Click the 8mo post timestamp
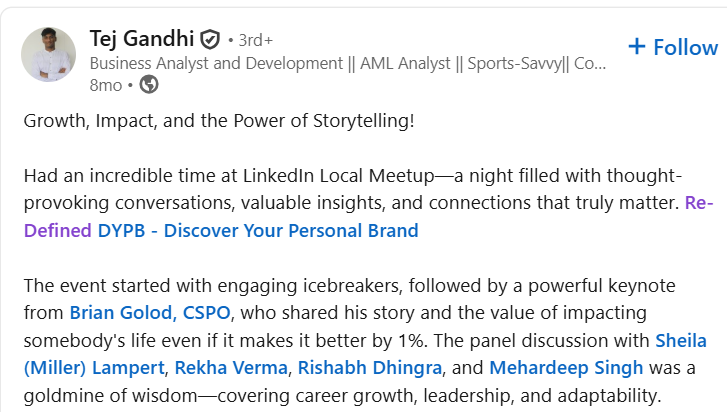 point(105,85)
